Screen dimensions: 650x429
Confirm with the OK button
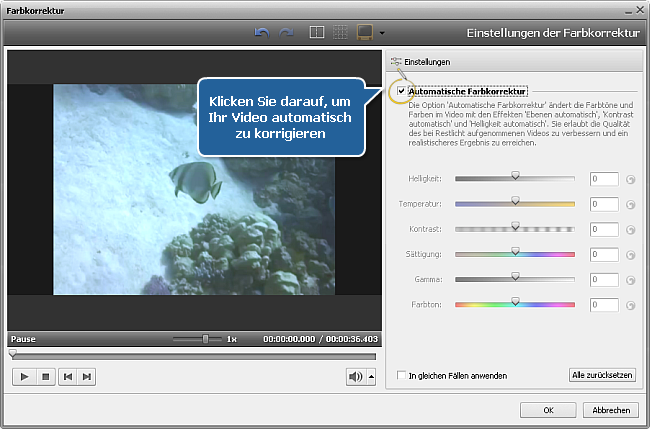pos(547,410)
